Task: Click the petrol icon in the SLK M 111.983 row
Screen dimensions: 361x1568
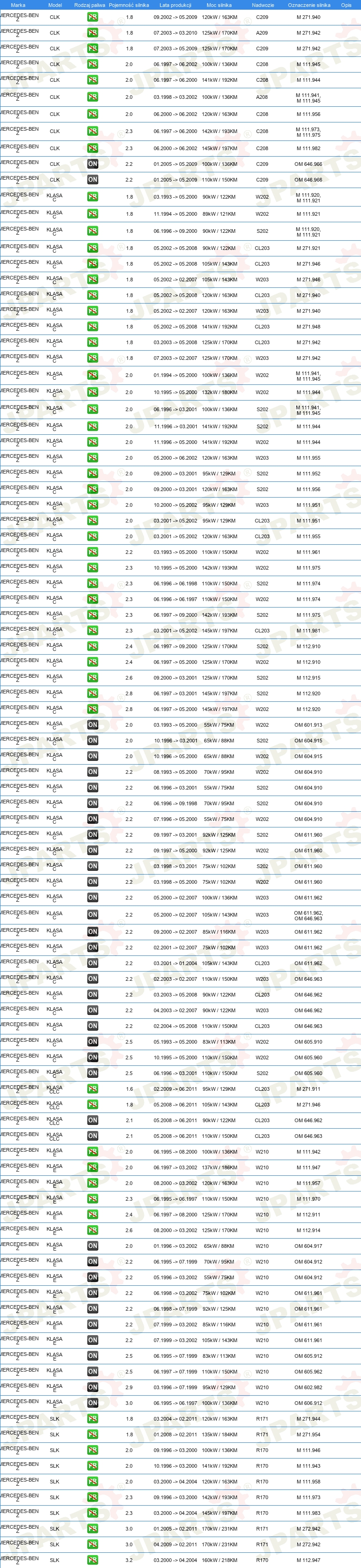Action: pyautogui.click(x=92, y=1513)
